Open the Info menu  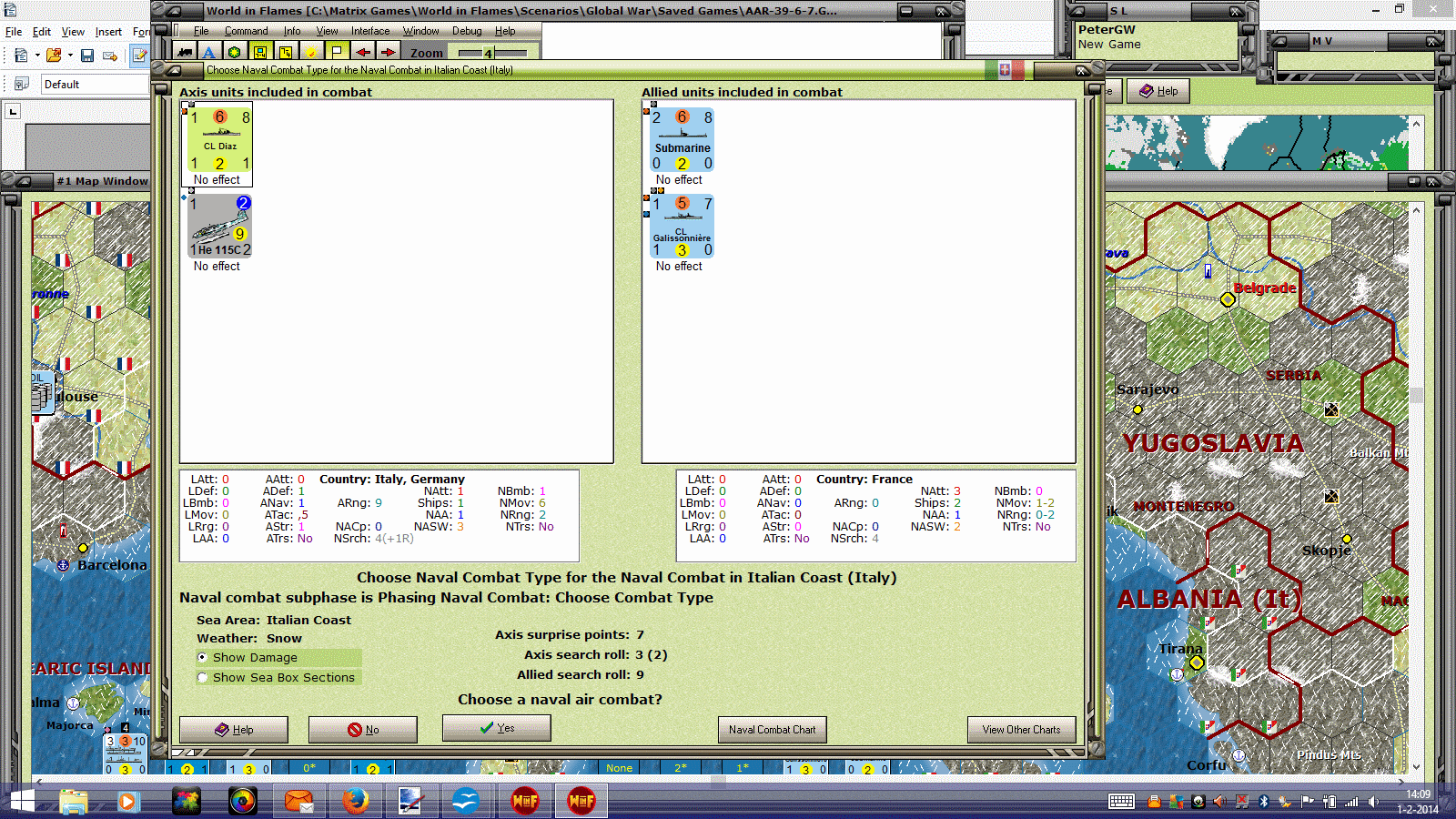(291, 31)
